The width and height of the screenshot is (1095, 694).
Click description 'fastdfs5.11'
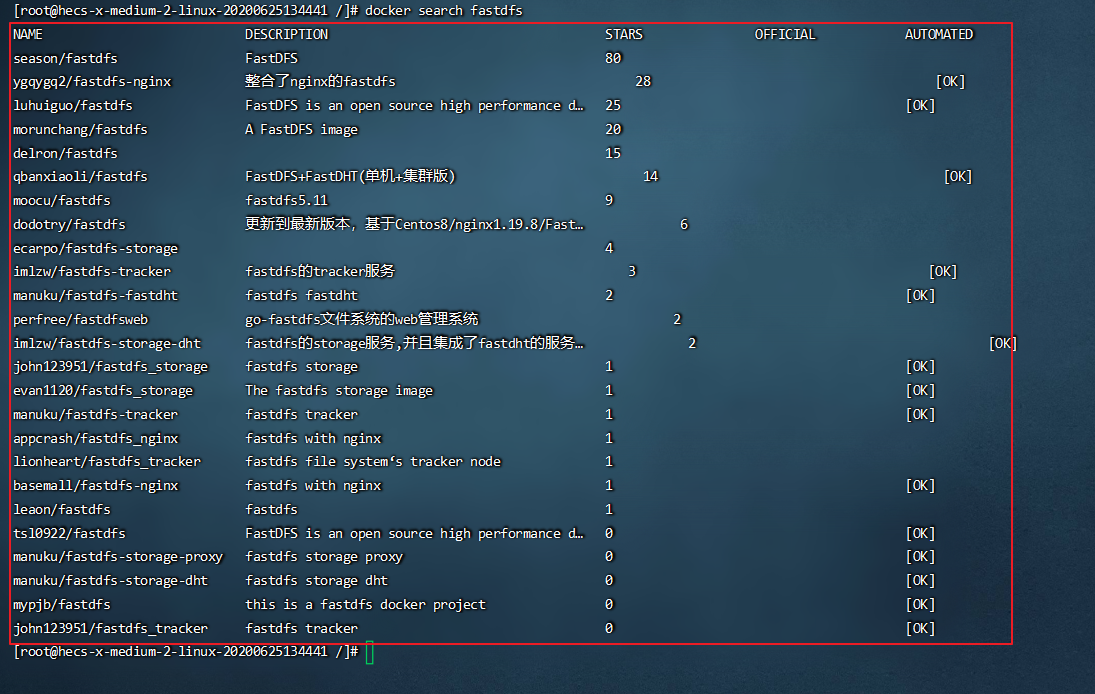tap(286, 200)
